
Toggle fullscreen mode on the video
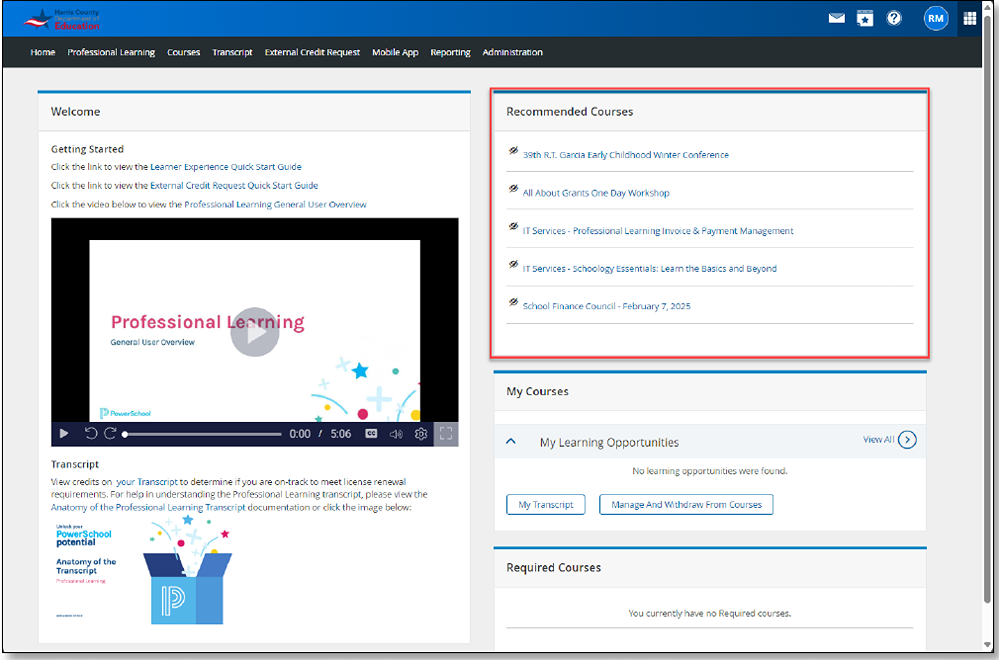point(446,434)
